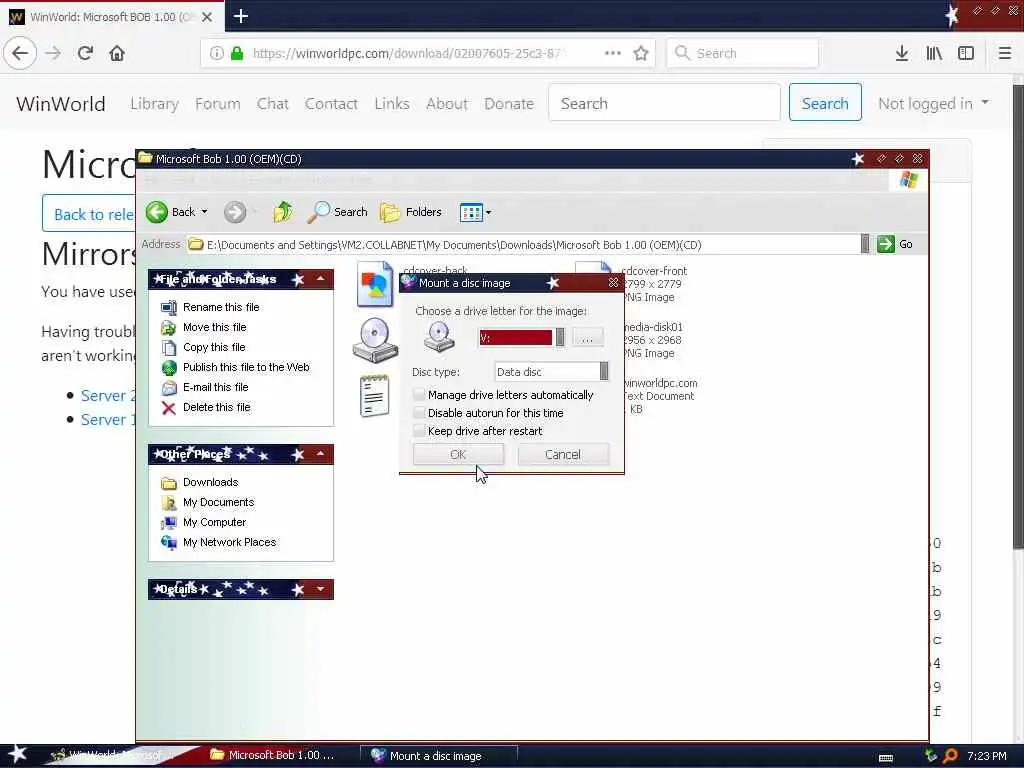This screenshot has height=768, width=1024.
Task: Open Forum in WinWorld navigation
Action: 217,104
